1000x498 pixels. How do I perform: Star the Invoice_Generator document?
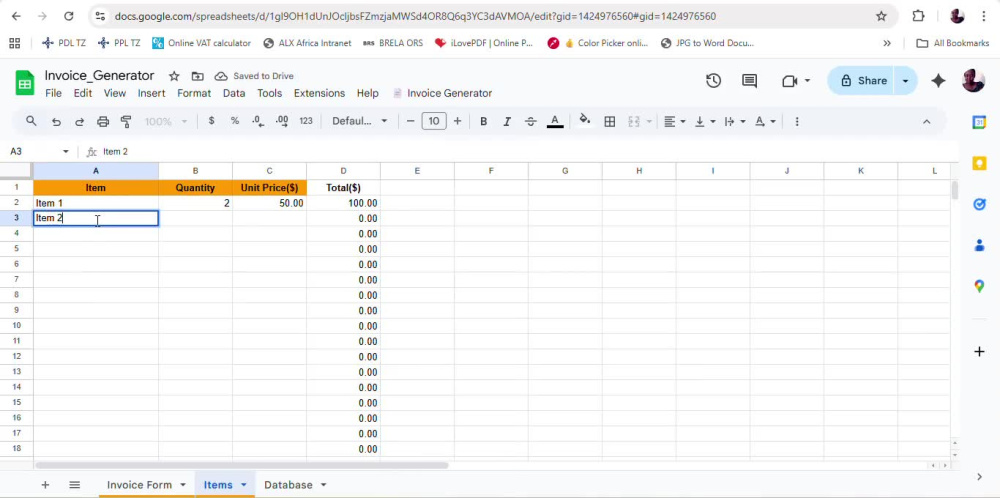pyautogui.click(x=174, y=76)
